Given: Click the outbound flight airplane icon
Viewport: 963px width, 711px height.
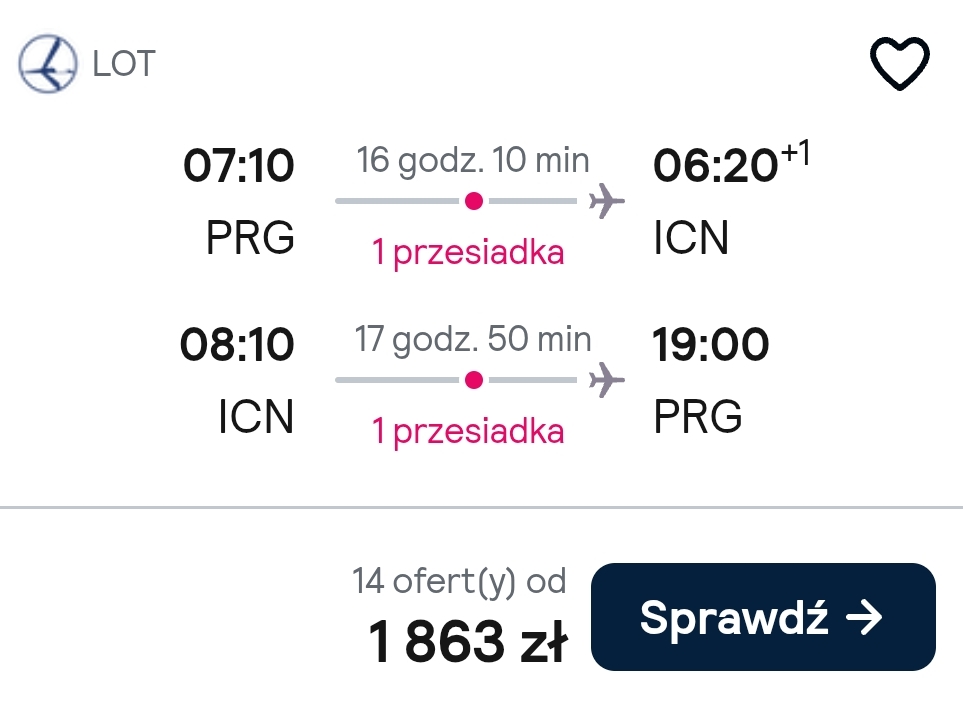Looking at the screenshot, I should click(606, 201).
